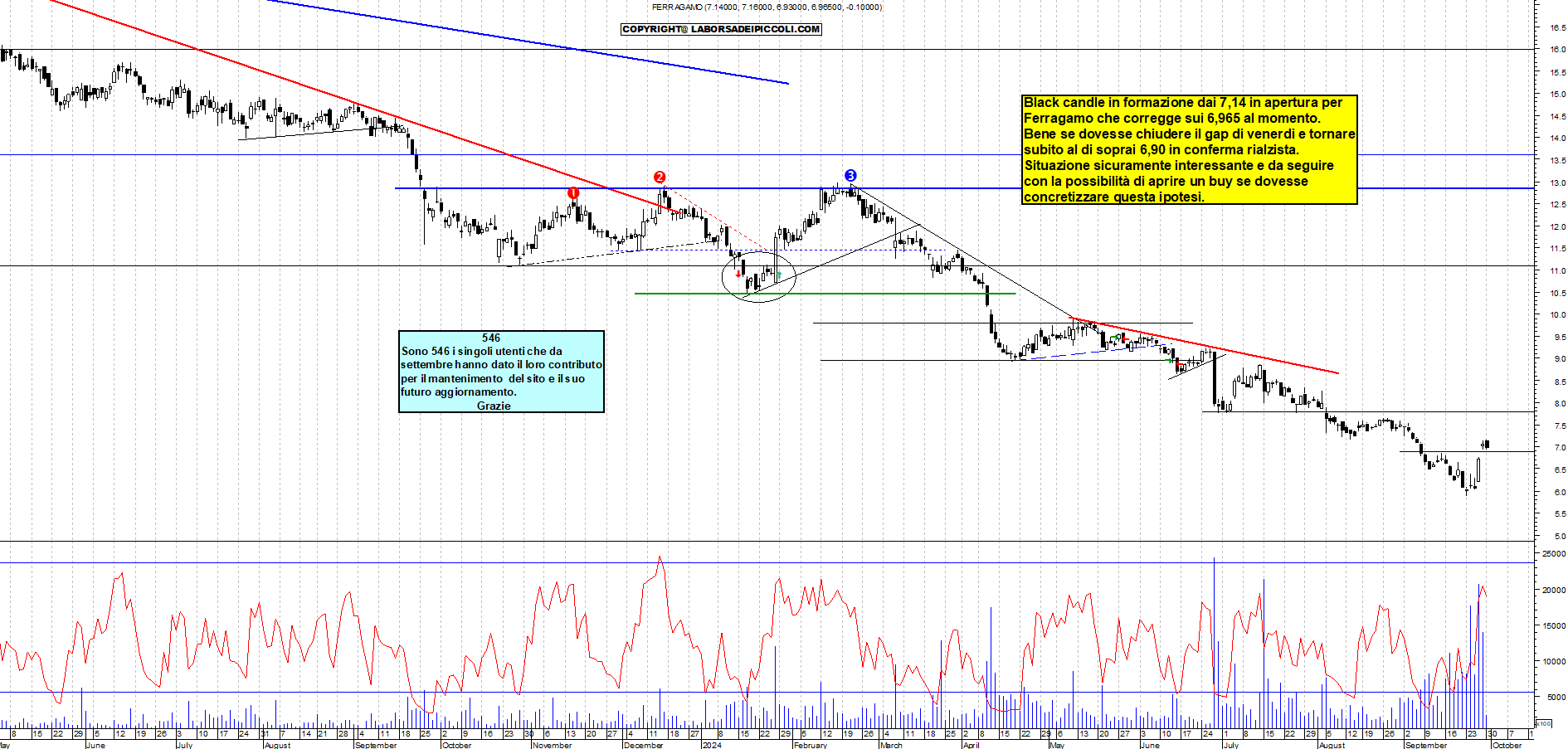Click the COPYRIGHT LABORSADEIPICCOLI.COM label
This screenshot has width=1568, height=749.
point(721,29)
